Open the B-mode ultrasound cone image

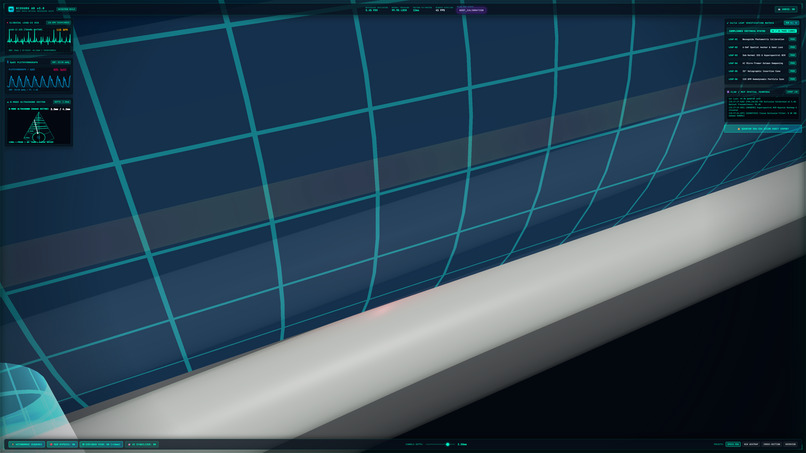coord(39,126)
